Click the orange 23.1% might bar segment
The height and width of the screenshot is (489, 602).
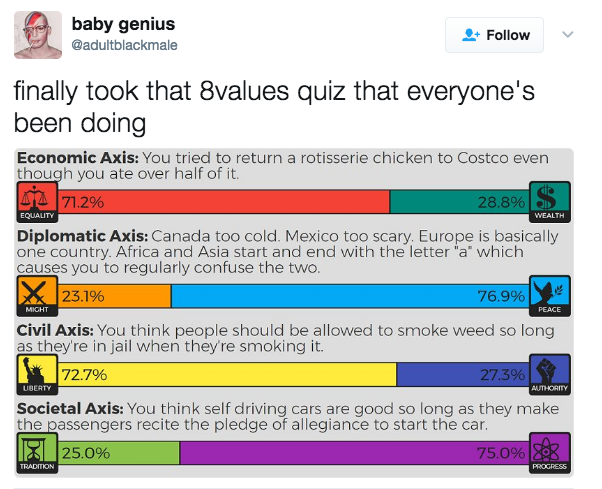pyautogui.click(x=114, y=296)
